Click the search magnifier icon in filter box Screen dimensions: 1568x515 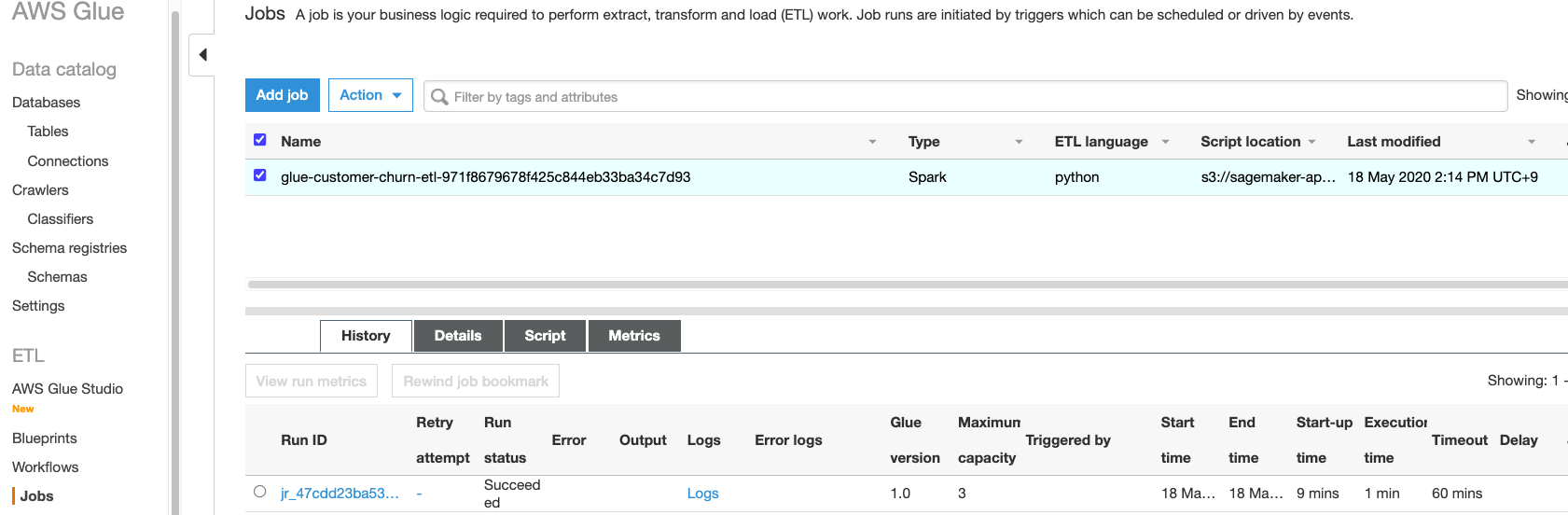[x=439, y=97]
